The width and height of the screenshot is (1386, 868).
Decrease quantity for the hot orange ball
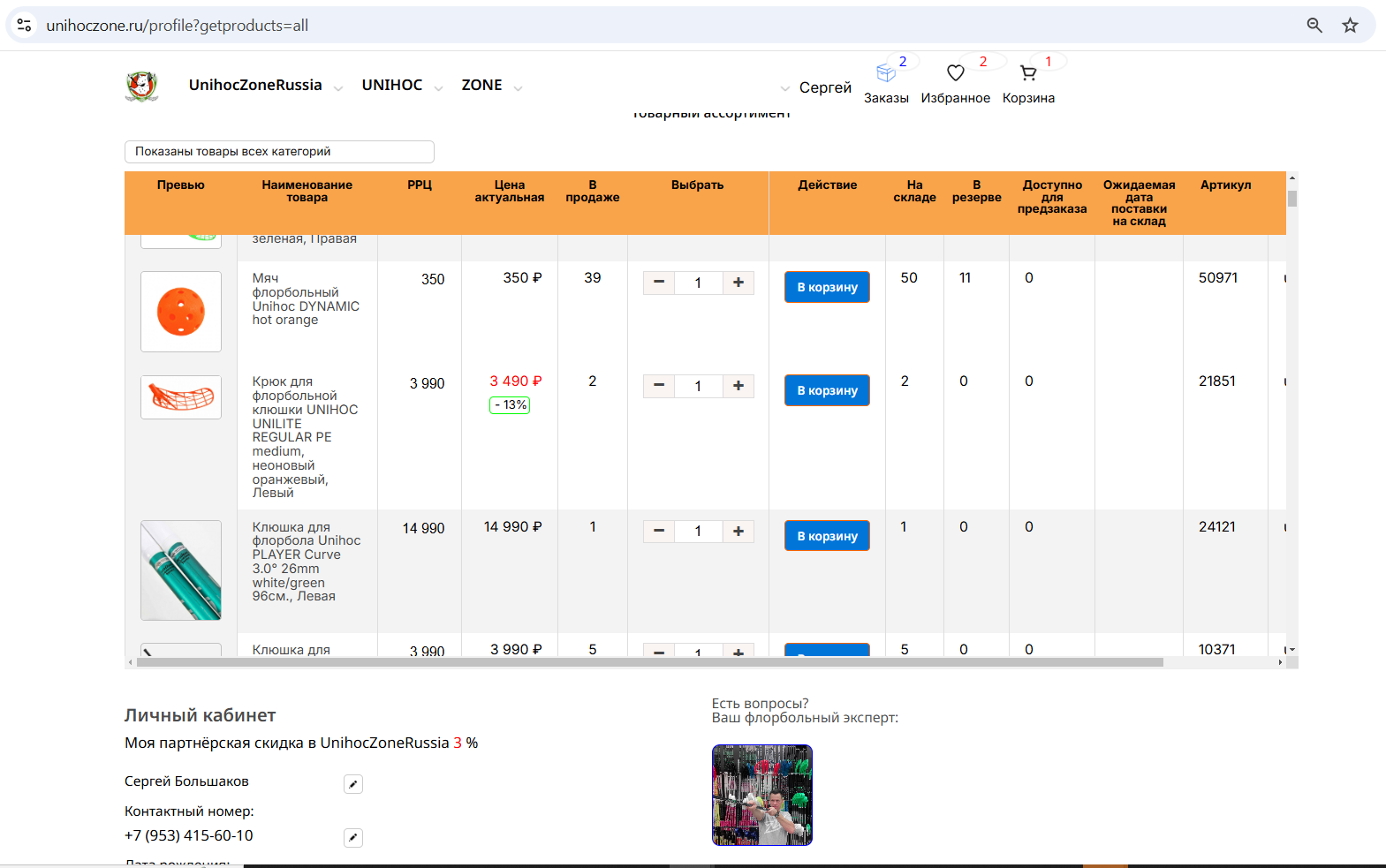coord(659,283)
